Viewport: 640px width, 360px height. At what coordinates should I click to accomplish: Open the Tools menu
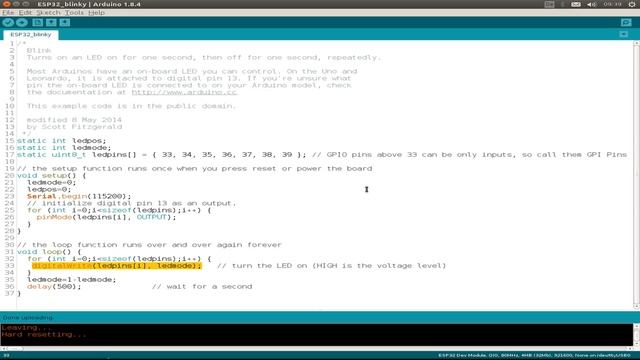click(74, 13)
